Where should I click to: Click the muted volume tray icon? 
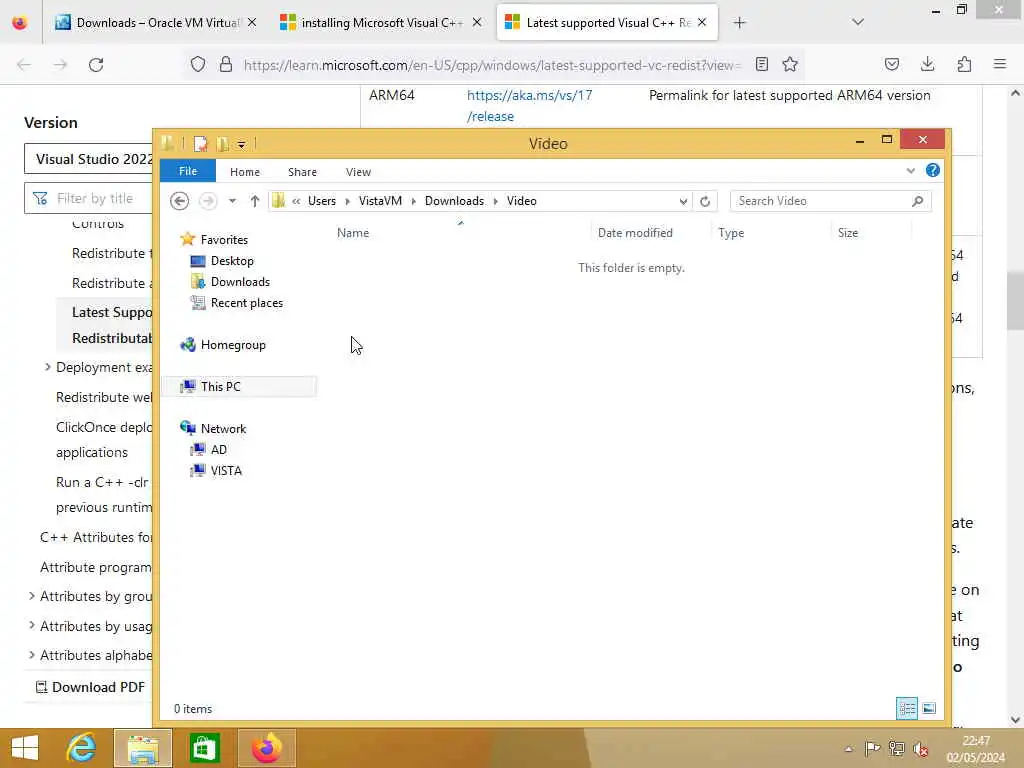click(x=921, y=749)
